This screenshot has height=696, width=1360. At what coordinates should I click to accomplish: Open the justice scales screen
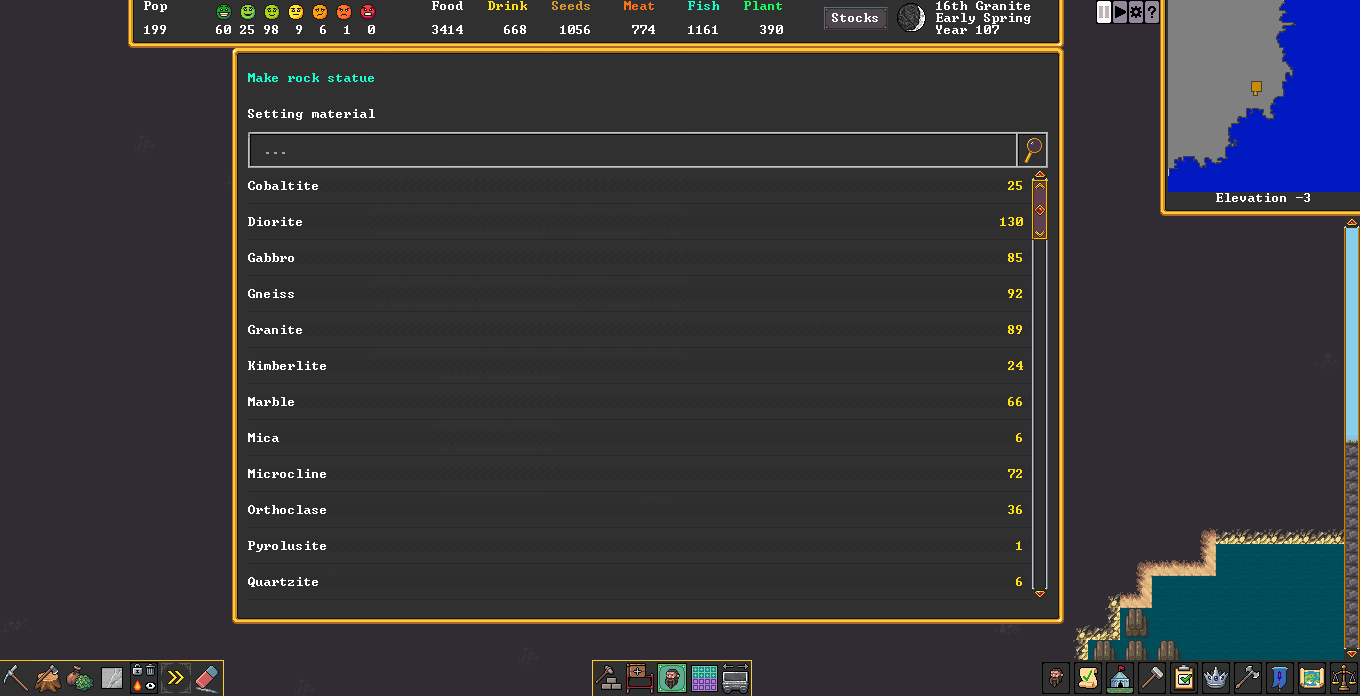(1343, 678)
